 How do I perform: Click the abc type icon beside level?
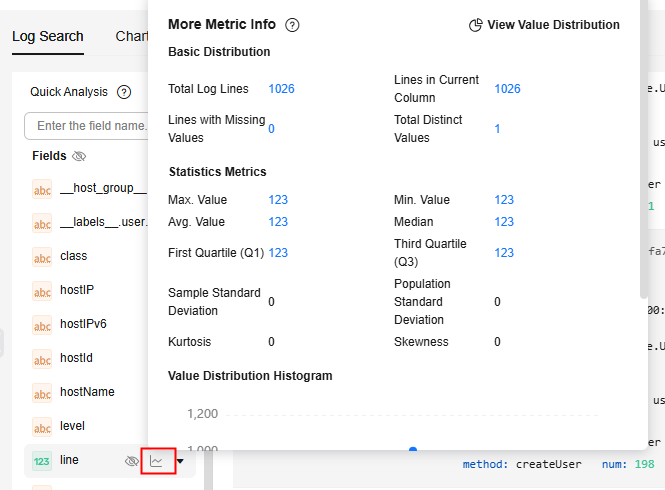click(42, 427)
